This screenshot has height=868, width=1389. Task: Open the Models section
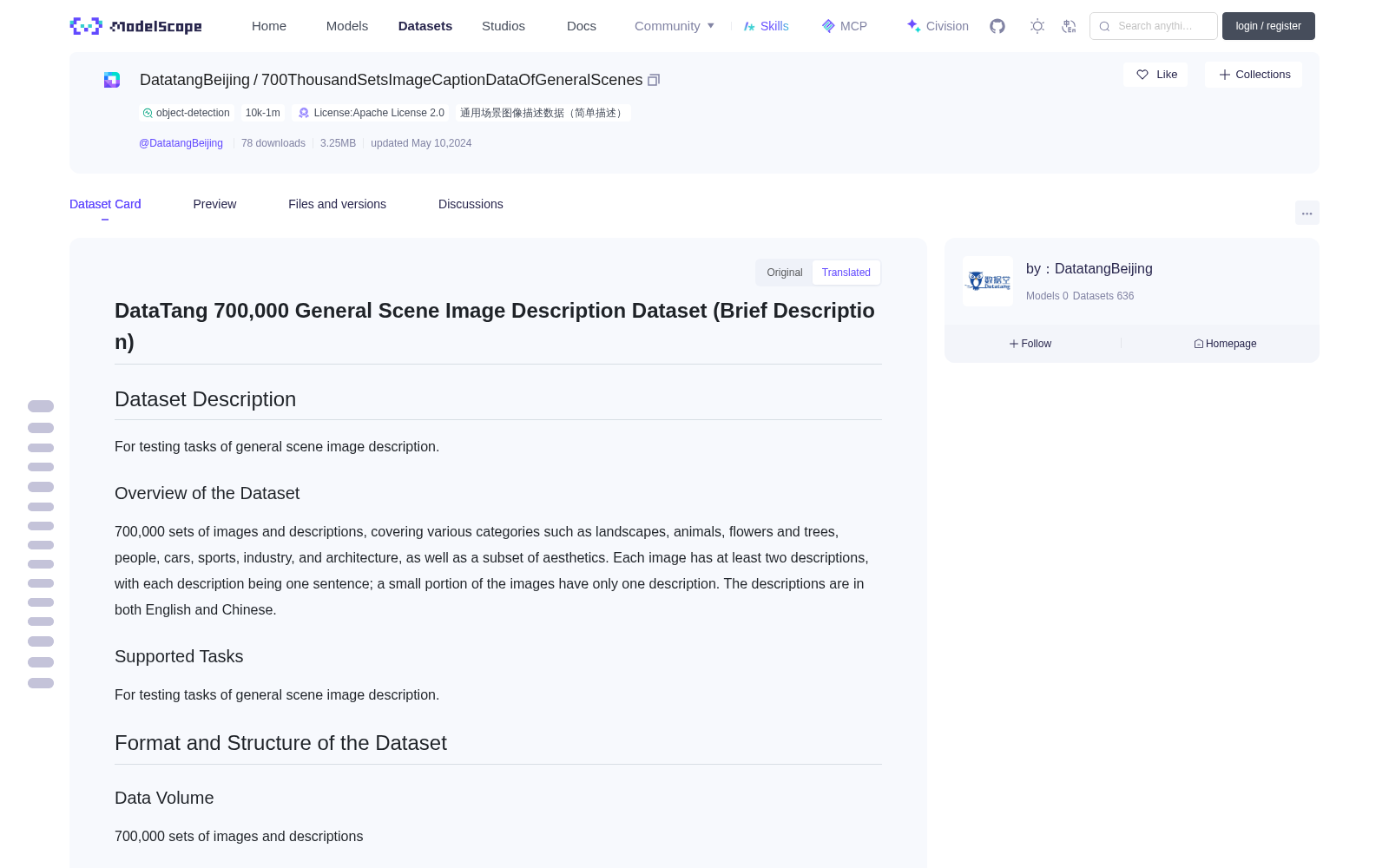347,26
